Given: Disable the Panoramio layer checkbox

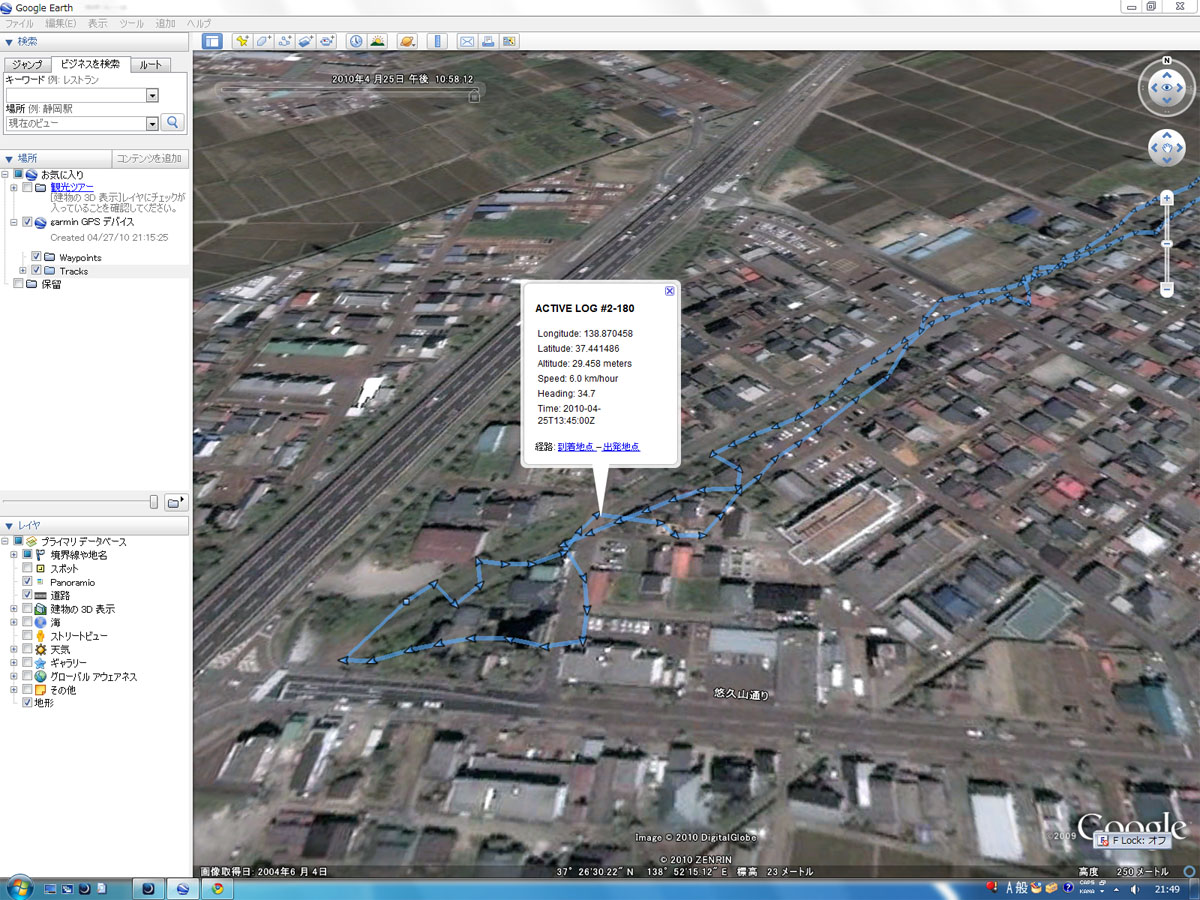Looking at the screenshot, I should click(x=27, y=581).
